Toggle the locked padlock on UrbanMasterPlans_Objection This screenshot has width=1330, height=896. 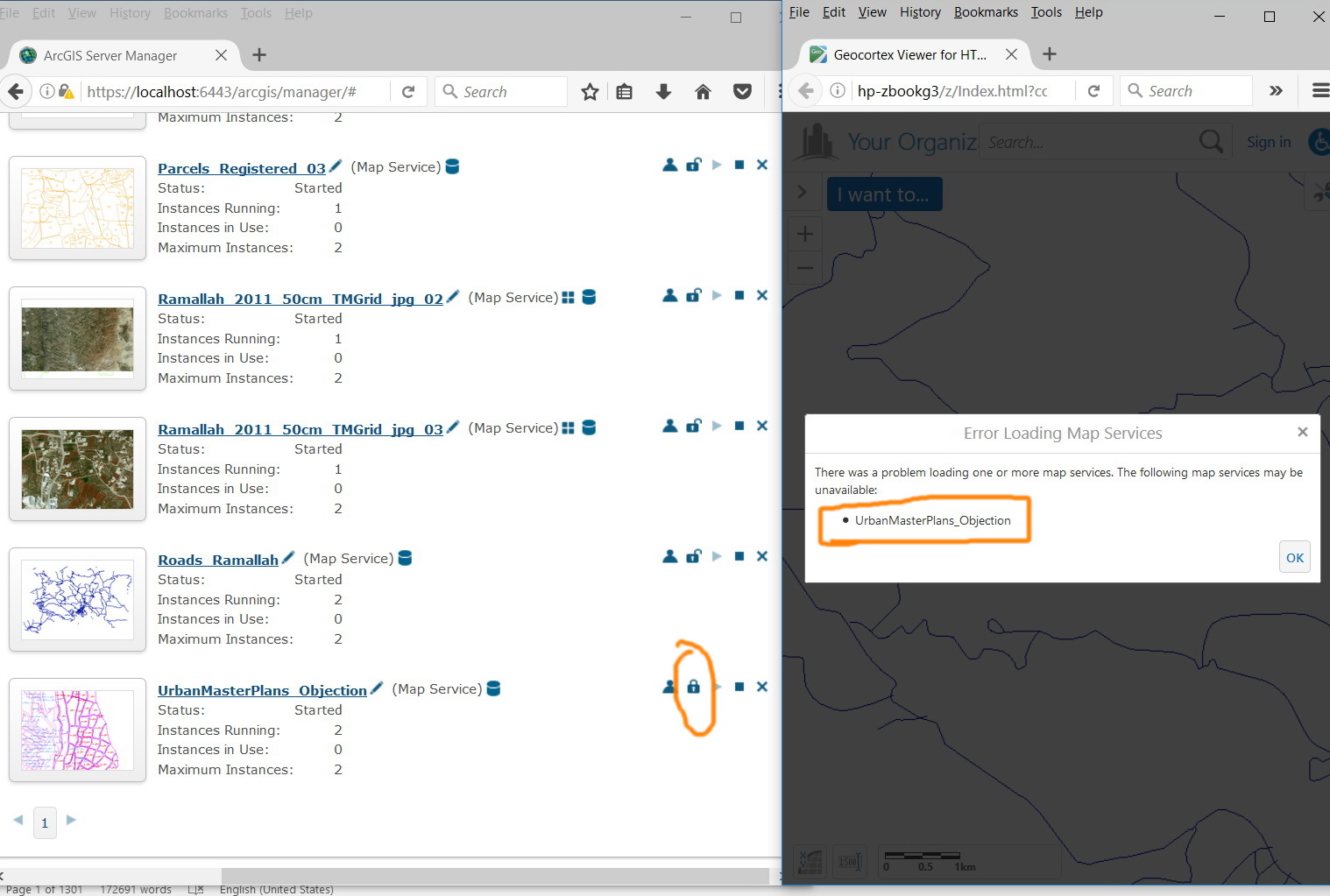click(x=694, y=687)
